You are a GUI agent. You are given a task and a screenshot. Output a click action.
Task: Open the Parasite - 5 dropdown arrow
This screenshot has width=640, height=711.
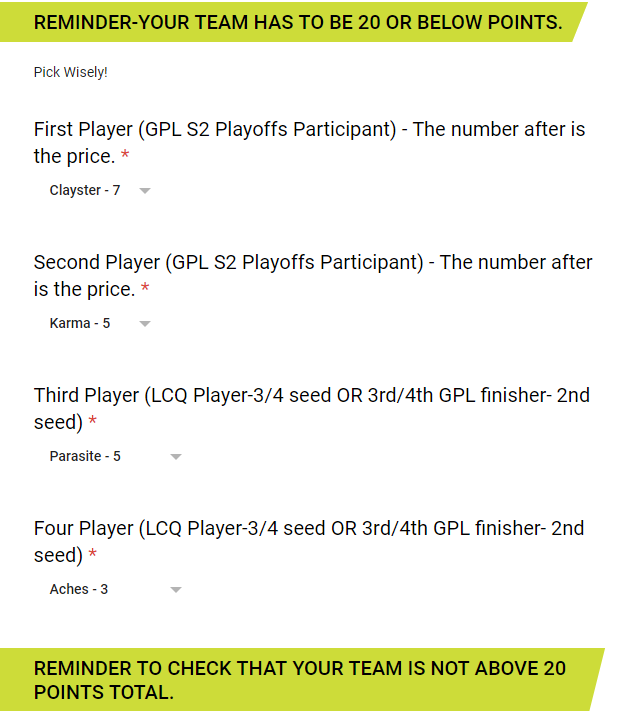point(176,457)
